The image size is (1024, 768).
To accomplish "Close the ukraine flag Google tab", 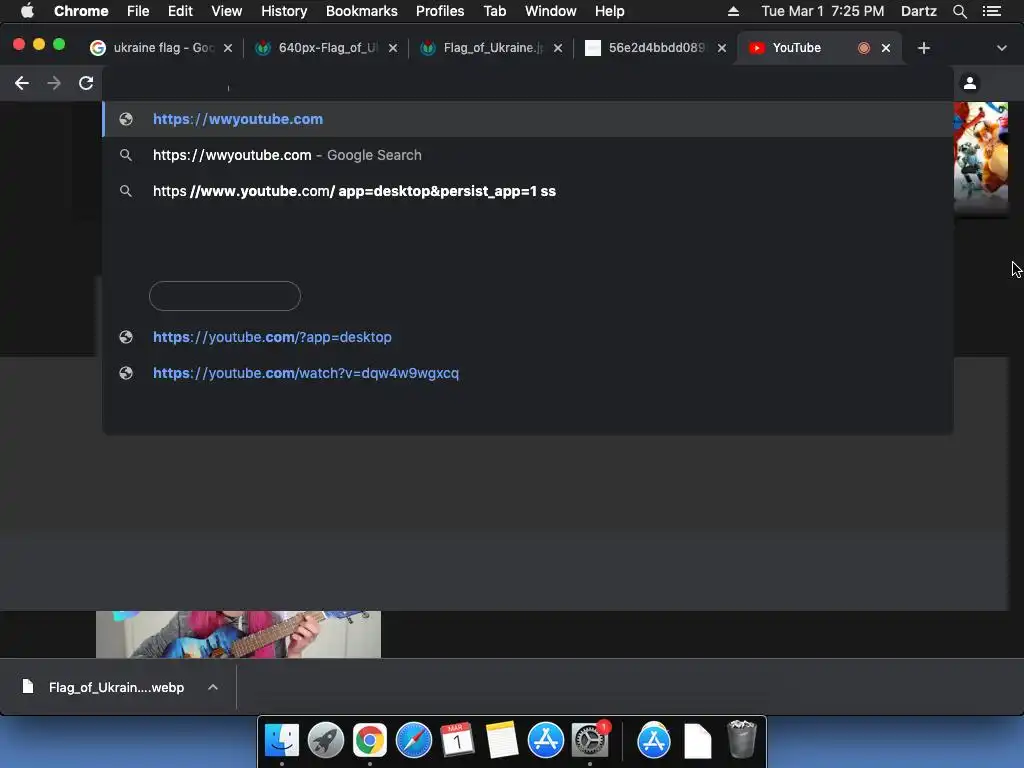I will click(x=228, y=48).
